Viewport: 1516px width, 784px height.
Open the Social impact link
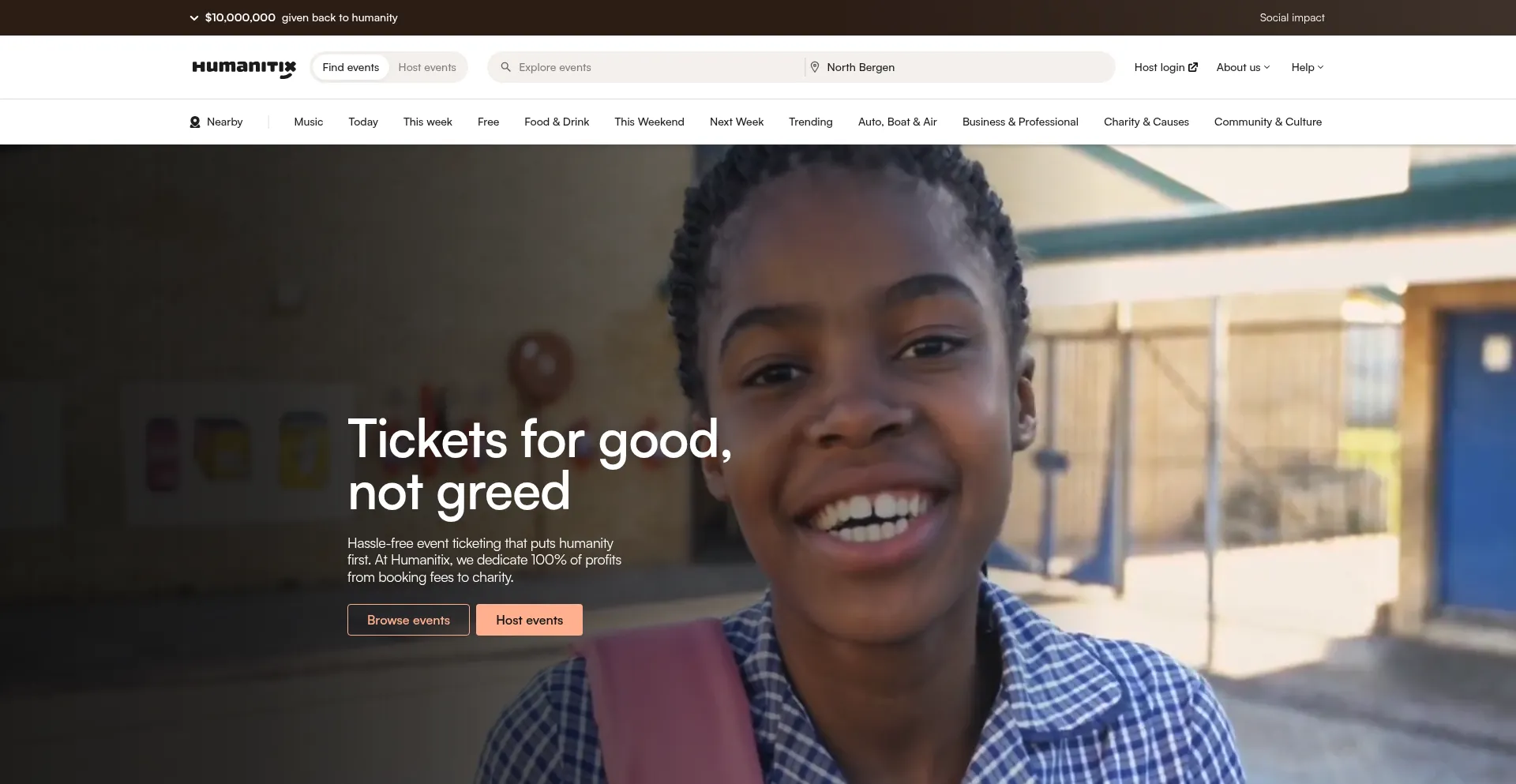pos(1292,17)
